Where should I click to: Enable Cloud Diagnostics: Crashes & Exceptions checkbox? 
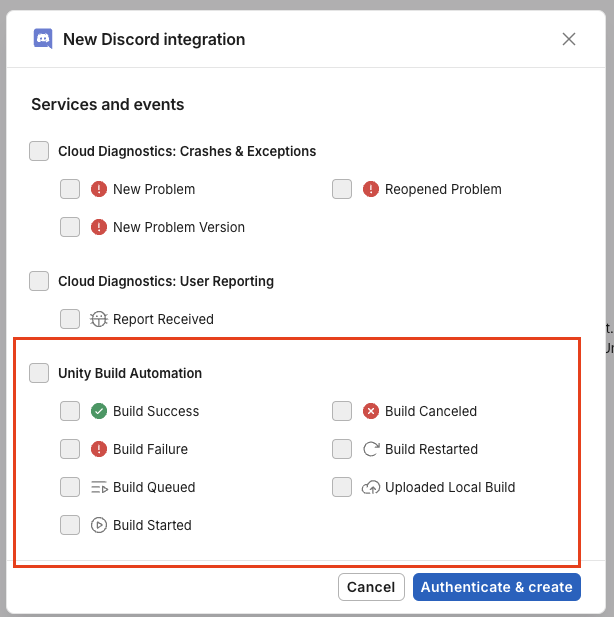point(39,151)
